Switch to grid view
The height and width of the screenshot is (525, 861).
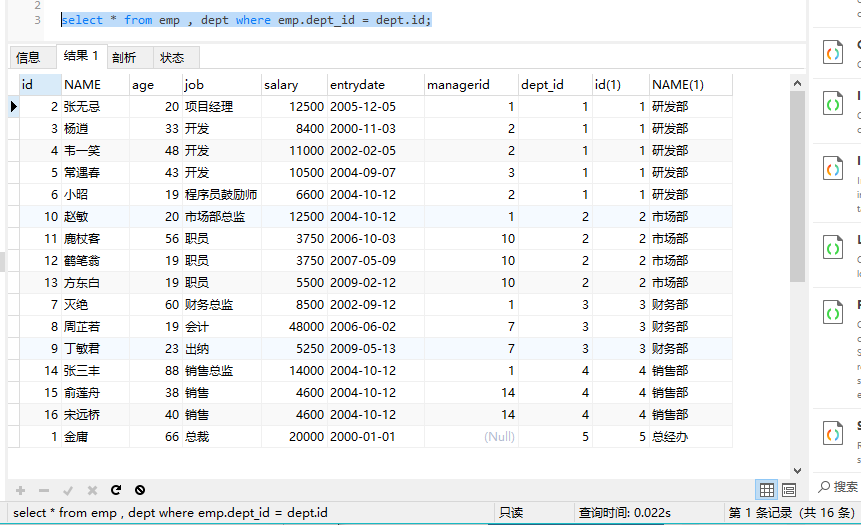[767, 489]
